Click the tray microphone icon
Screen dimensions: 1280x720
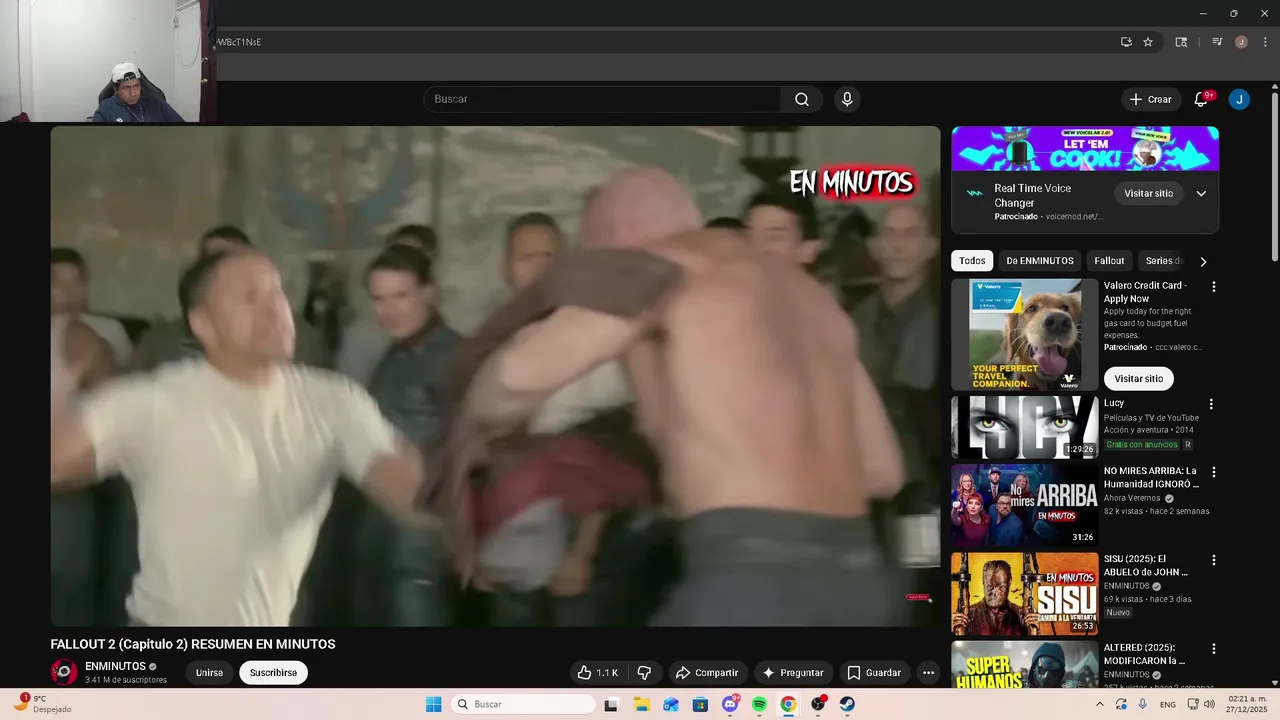tap(1142, 704)
